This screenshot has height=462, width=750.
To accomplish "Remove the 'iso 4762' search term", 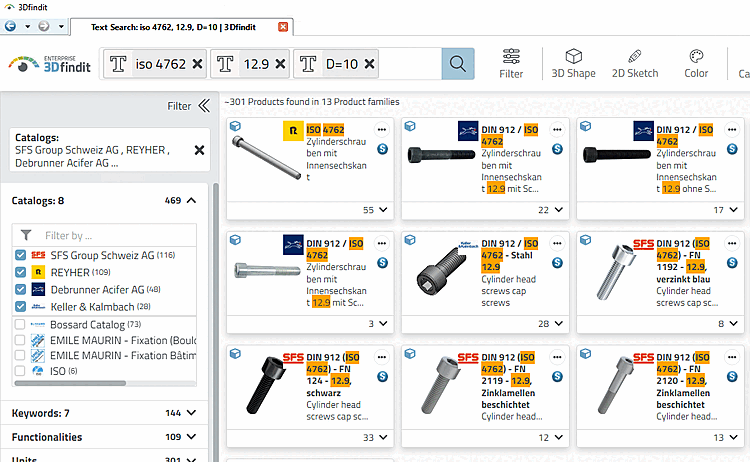I will coord(197,64).
